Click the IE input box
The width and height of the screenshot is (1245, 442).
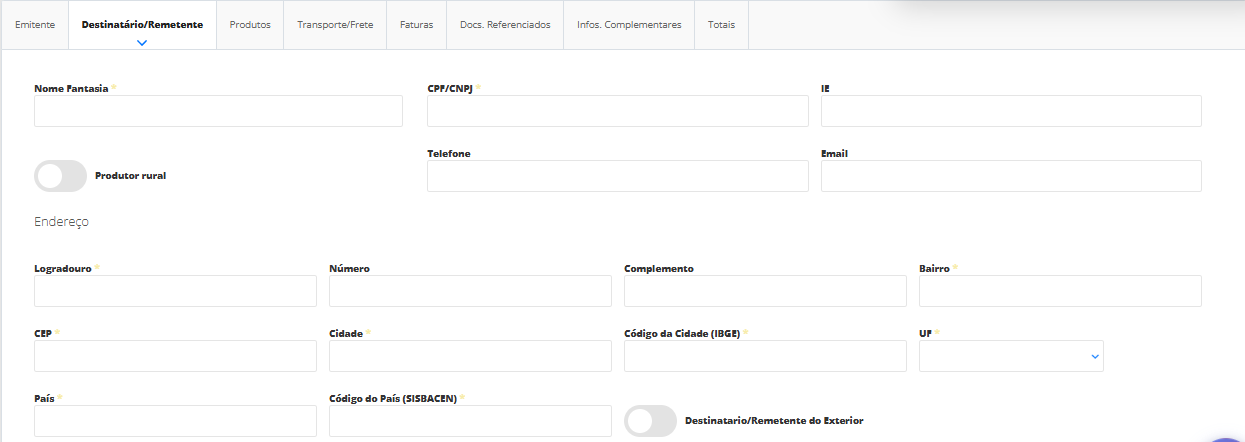tap(1011, 111)
